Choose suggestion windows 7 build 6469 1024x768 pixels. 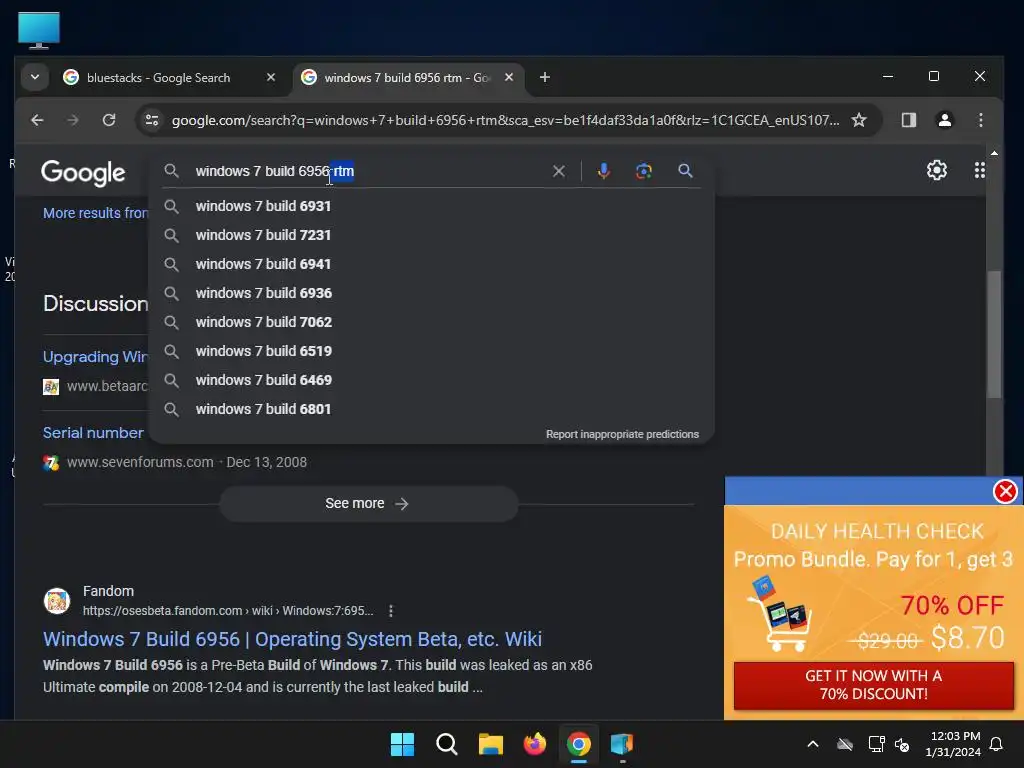point(431,380)
